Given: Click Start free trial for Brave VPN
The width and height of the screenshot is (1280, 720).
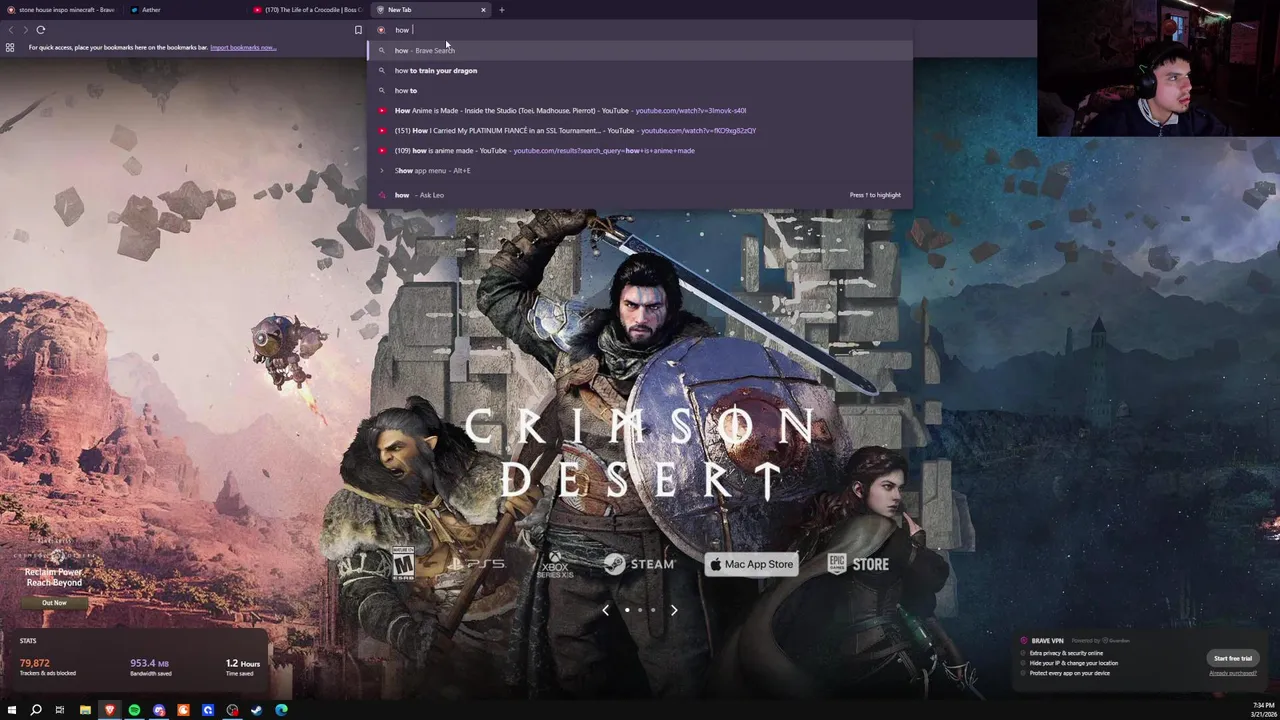Looking at the screenshot, I should pyautogui.click(x=1232, y=658).
